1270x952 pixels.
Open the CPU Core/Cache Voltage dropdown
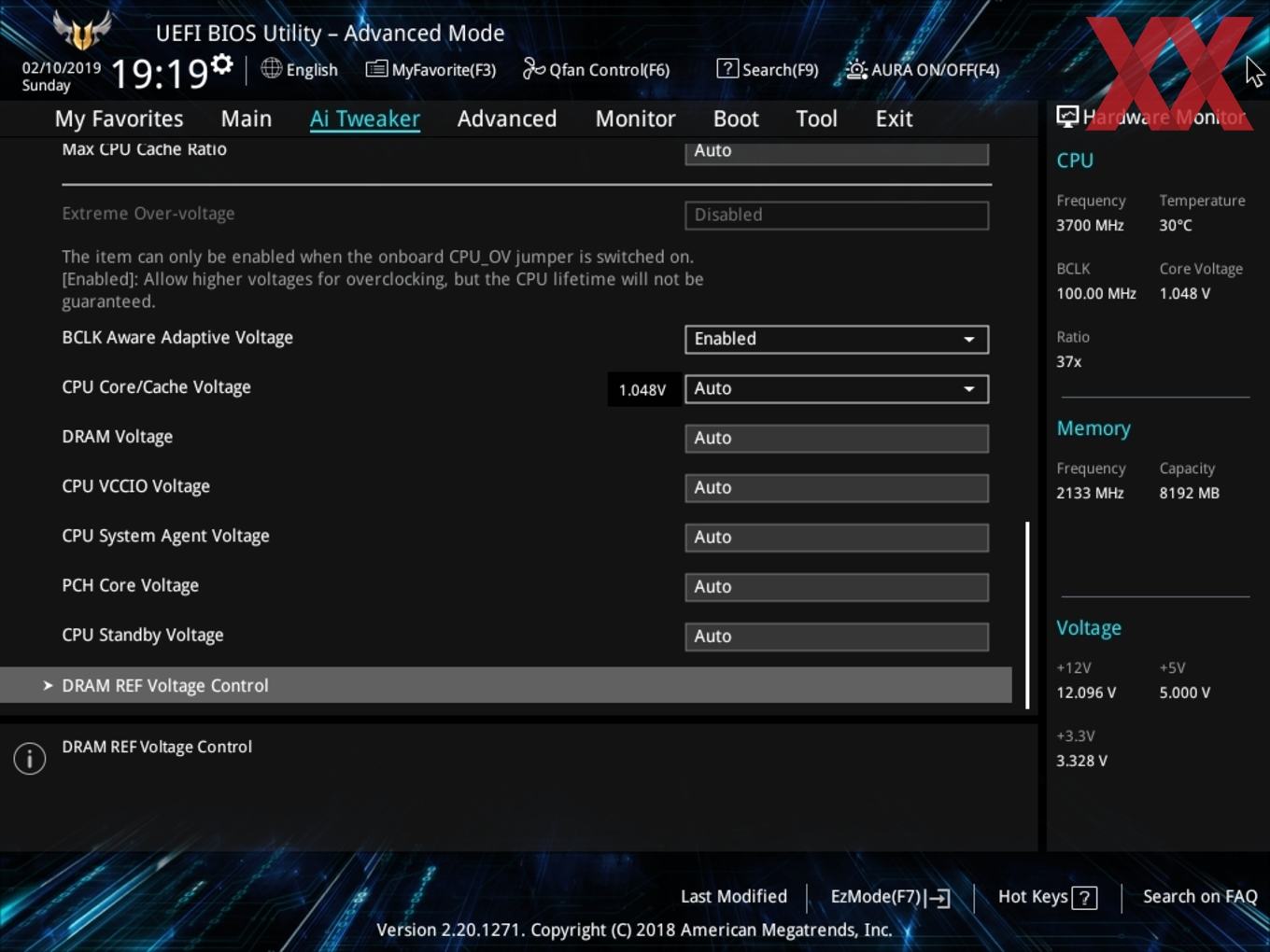click(x=837, y=388)
